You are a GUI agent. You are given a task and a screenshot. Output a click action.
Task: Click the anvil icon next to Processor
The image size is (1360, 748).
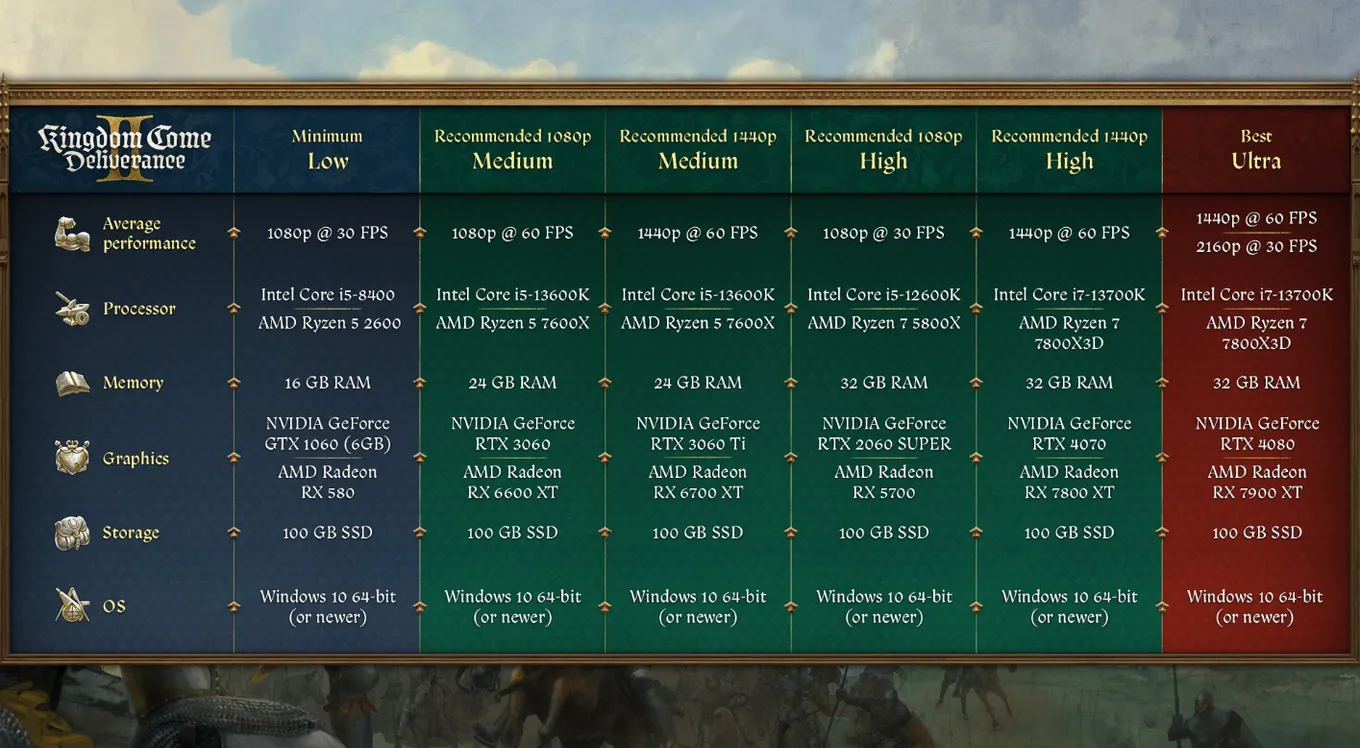(72, 309)
